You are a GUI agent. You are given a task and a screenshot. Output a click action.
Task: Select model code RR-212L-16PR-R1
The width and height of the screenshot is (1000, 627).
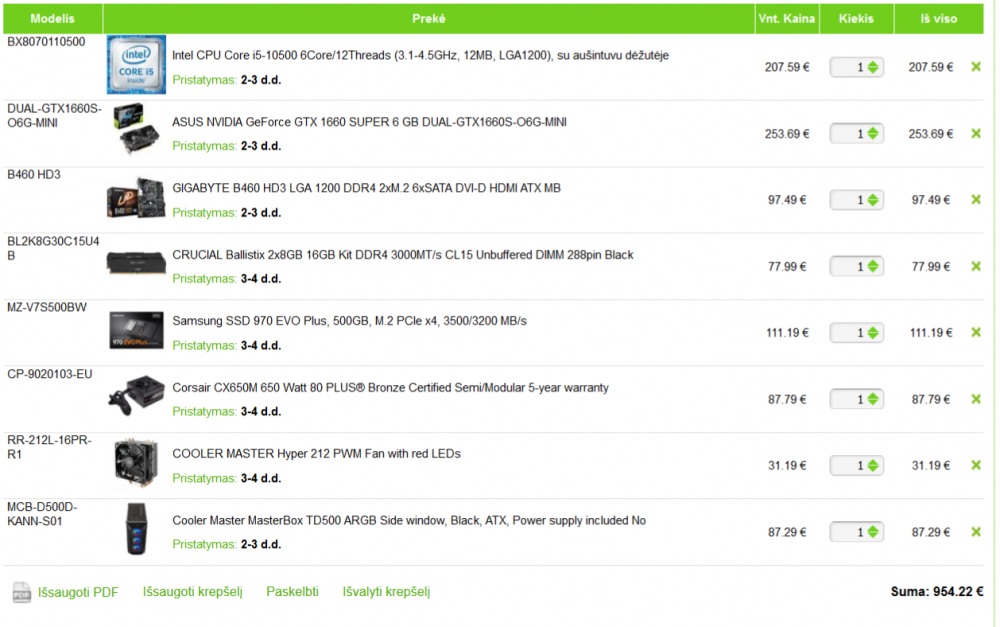49,447
